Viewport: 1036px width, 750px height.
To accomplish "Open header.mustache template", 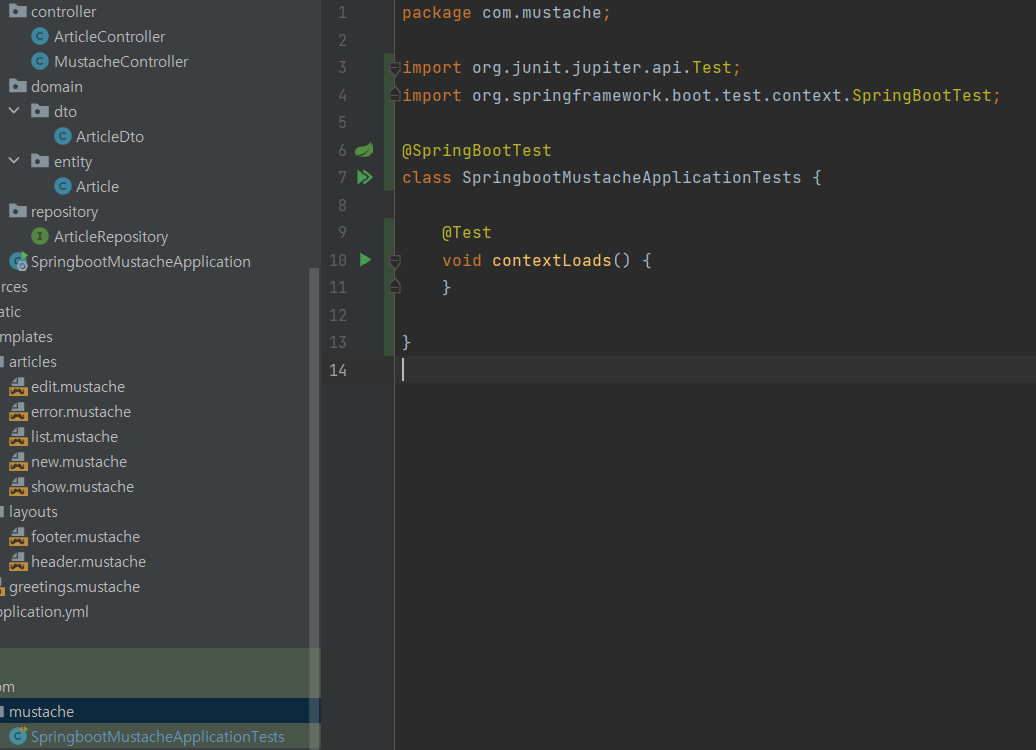I will pyautogui.click(x=89, y=562).
